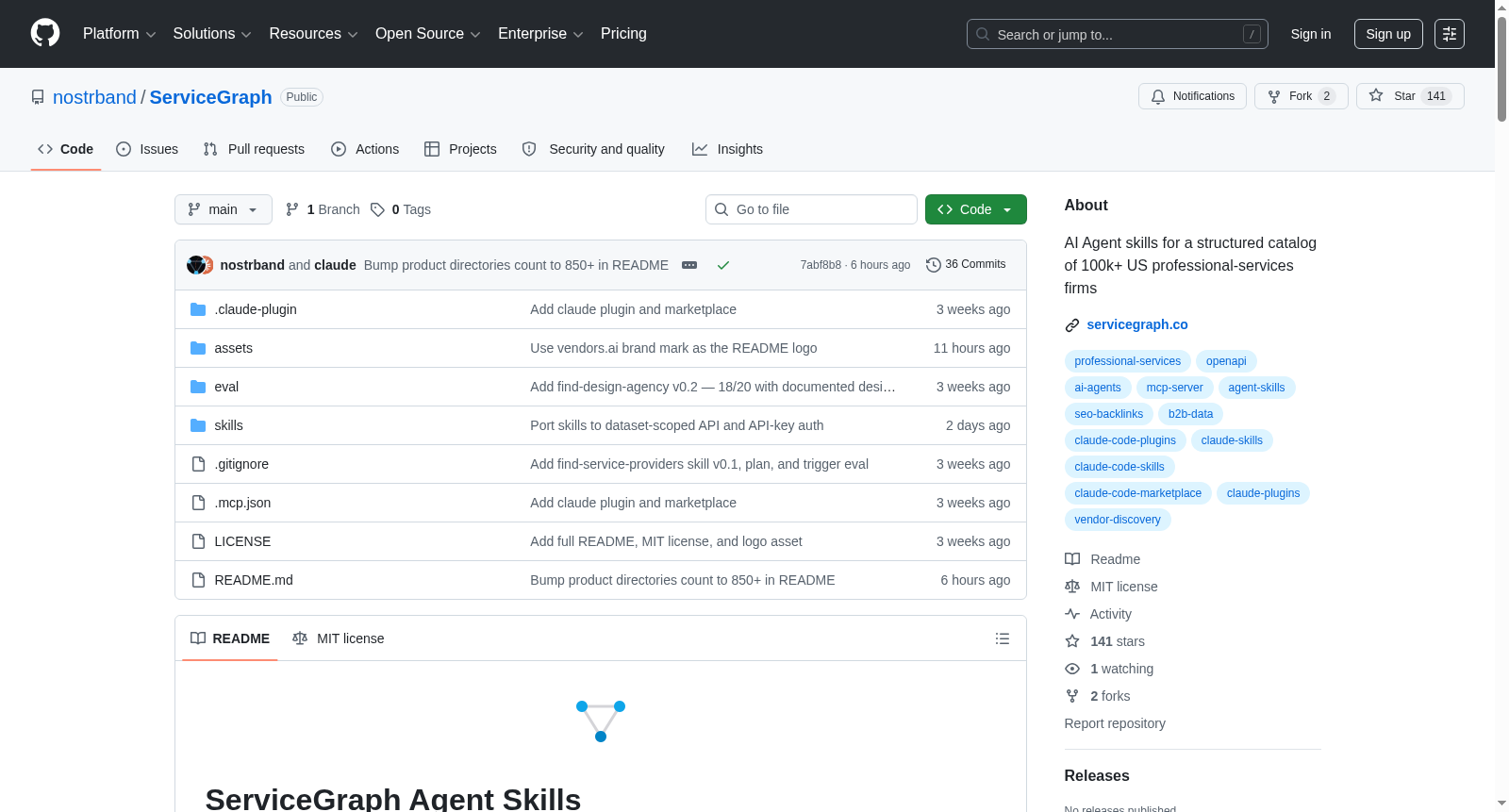Switch to the Issues tab

point(147,149)
